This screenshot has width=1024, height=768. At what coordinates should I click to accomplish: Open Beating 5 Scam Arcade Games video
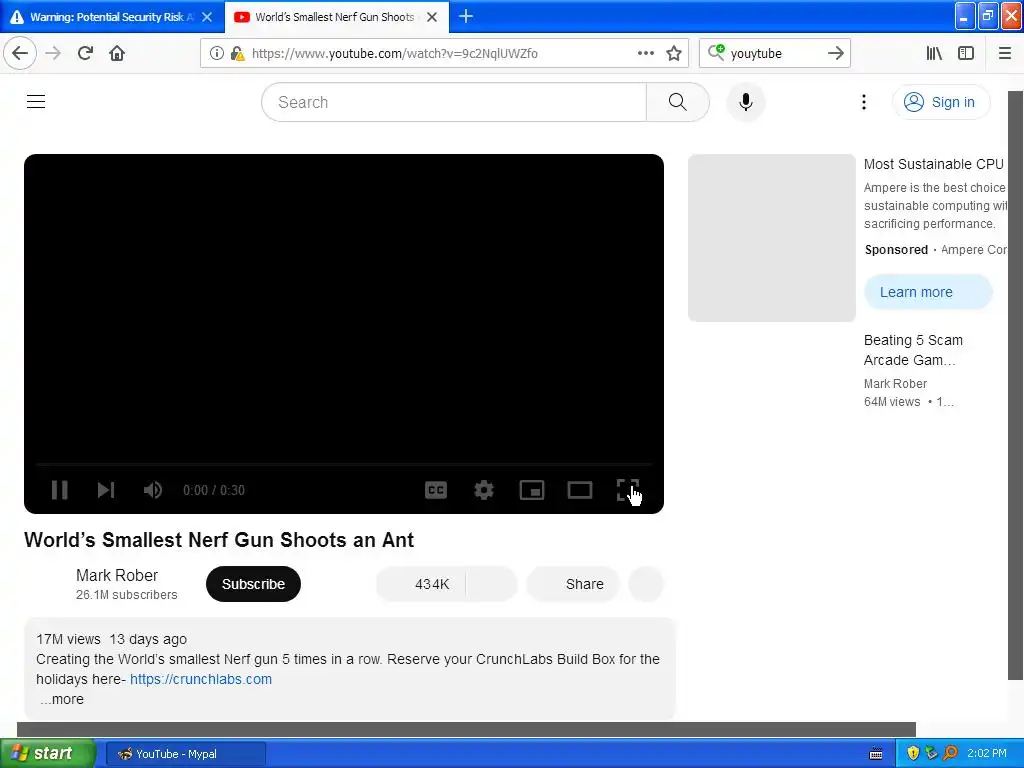(x=913, y=350)
